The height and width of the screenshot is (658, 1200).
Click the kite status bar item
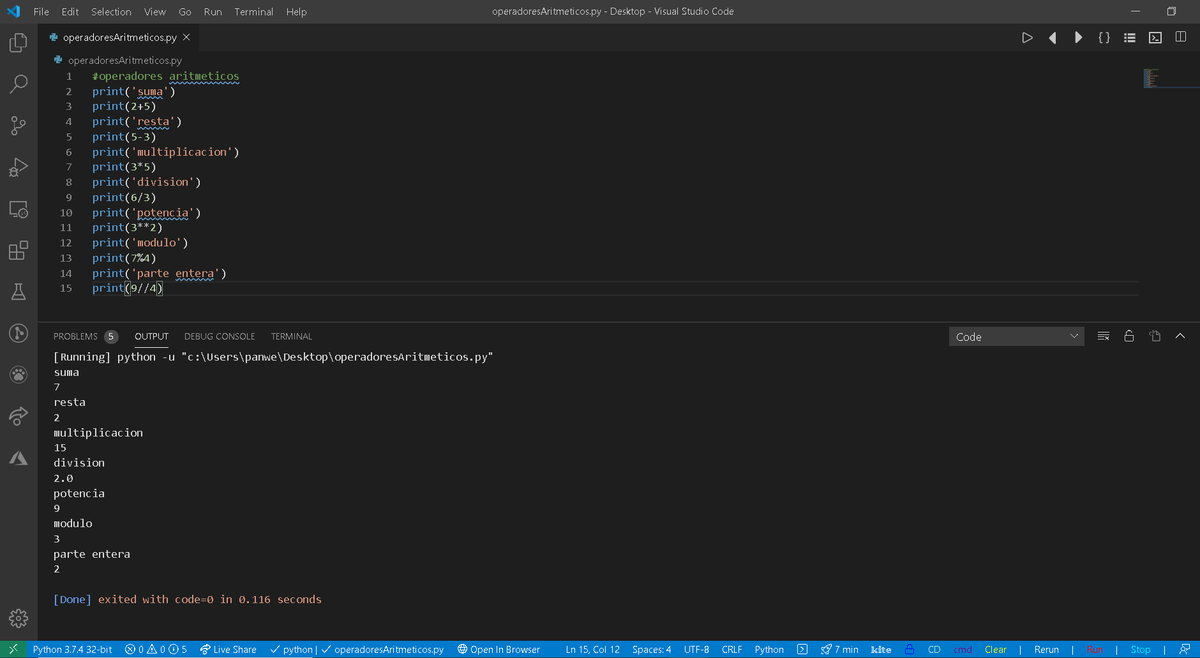tap(882, 649)
